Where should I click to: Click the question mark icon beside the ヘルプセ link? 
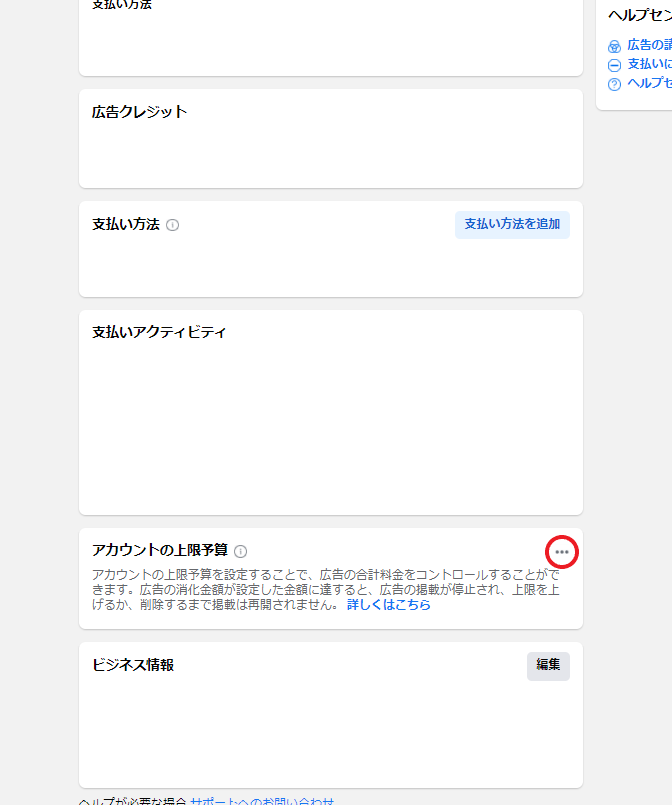614,84
